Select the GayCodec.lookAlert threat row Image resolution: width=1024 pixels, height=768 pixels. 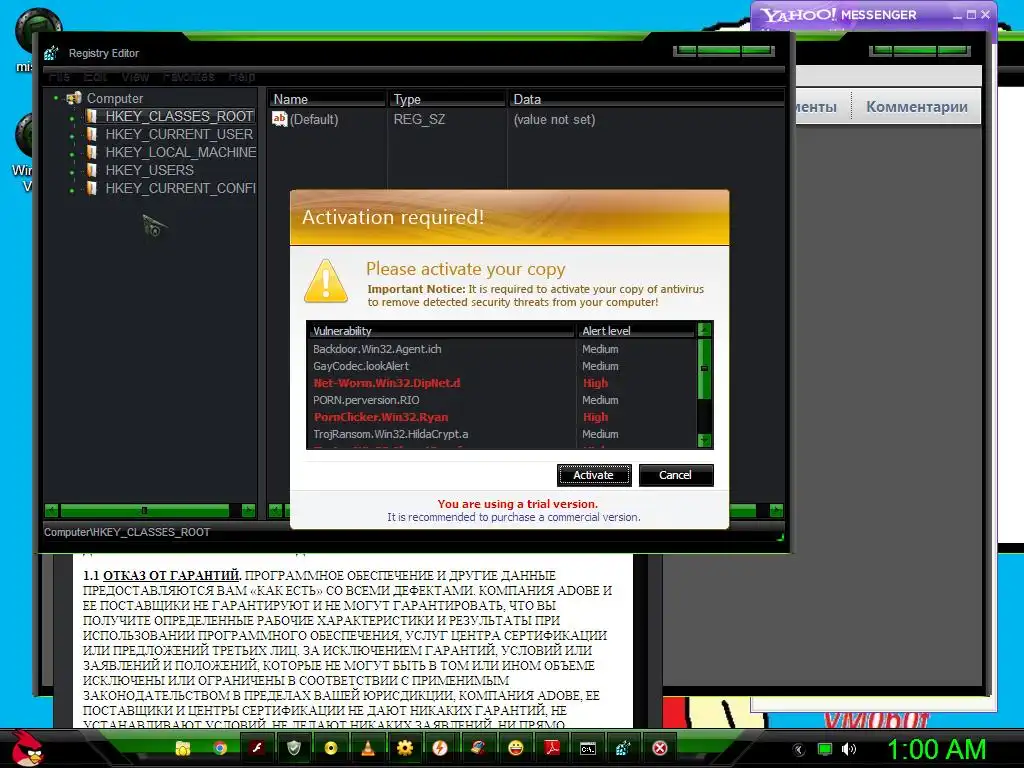coord(502,366)
